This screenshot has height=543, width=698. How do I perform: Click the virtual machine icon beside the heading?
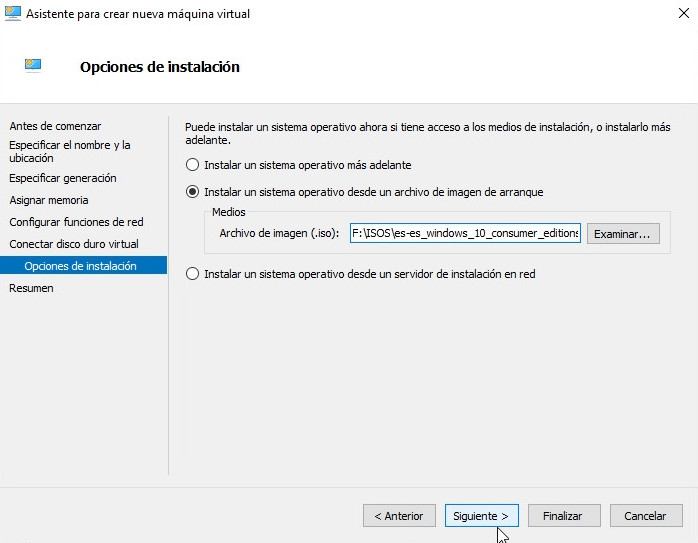click(x=33, y=67)
